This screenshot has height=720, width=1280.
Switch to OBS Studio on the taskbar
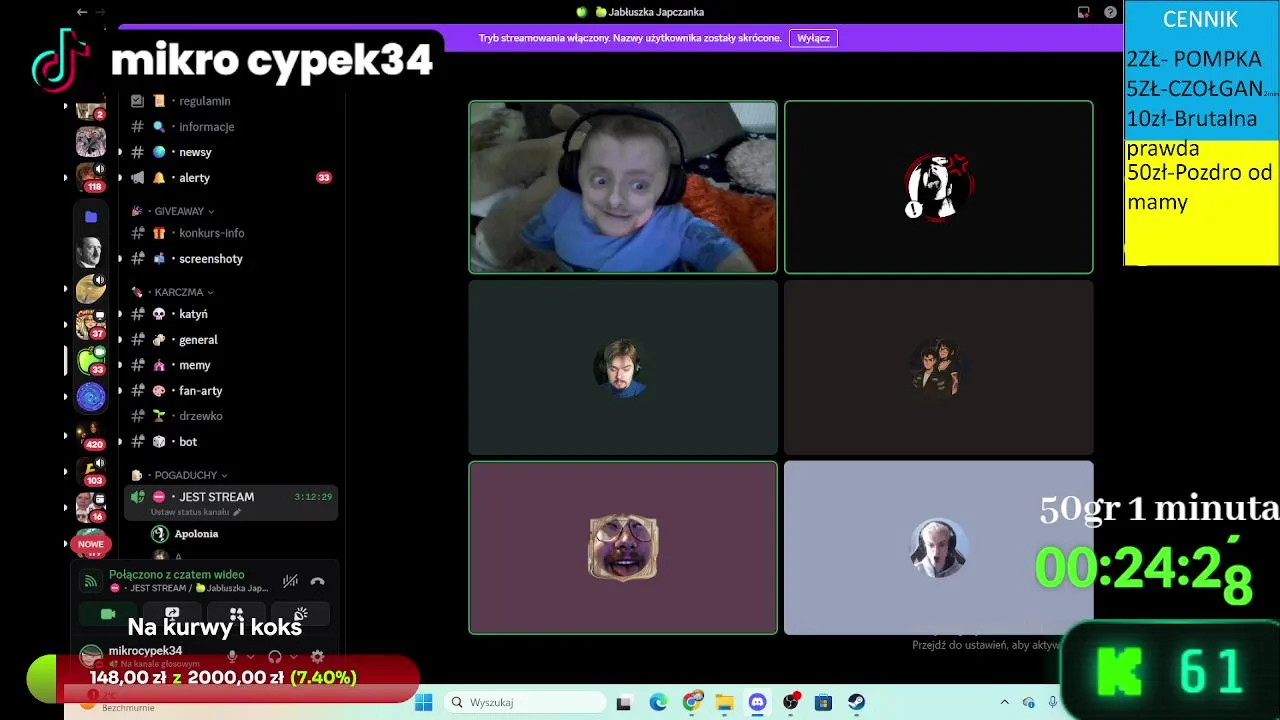[x=791, y=702]
